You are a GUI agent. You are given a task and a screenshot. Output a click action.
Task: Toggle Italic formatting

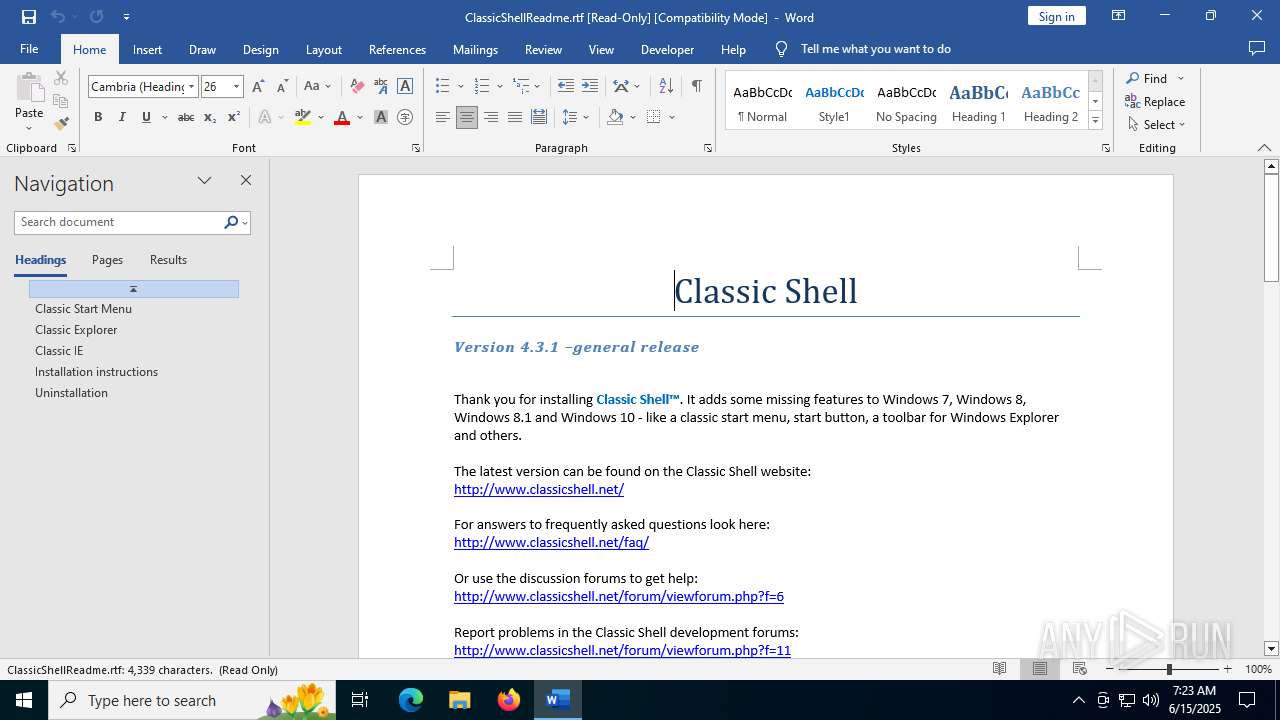click(122, 117)
